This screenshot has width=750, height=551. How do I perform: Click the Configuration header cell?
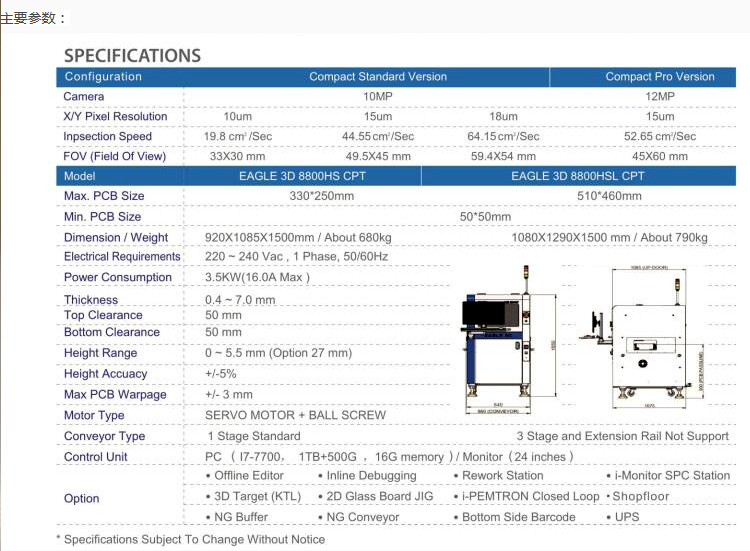103,77
